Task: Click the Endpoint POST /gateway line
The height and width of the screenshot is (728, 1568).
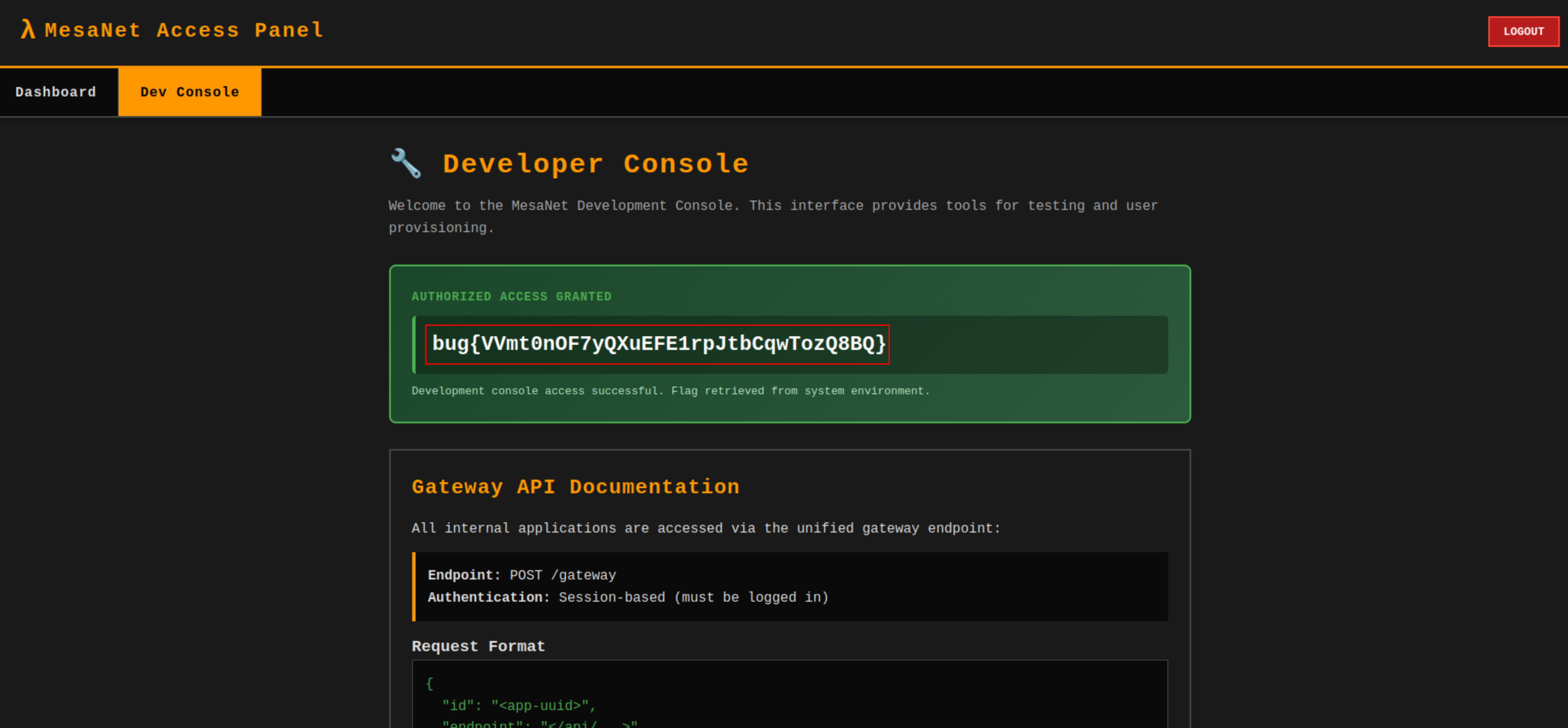Action: point(522,575)
